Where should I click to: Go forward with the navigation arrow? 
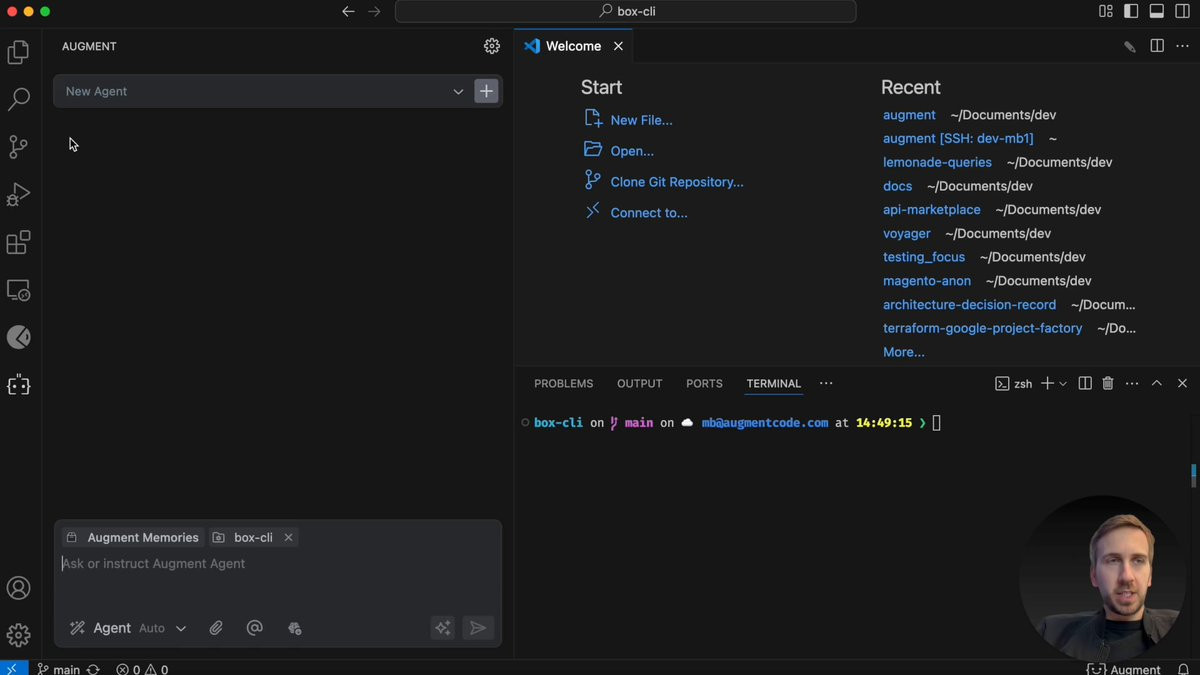(374, 12)
